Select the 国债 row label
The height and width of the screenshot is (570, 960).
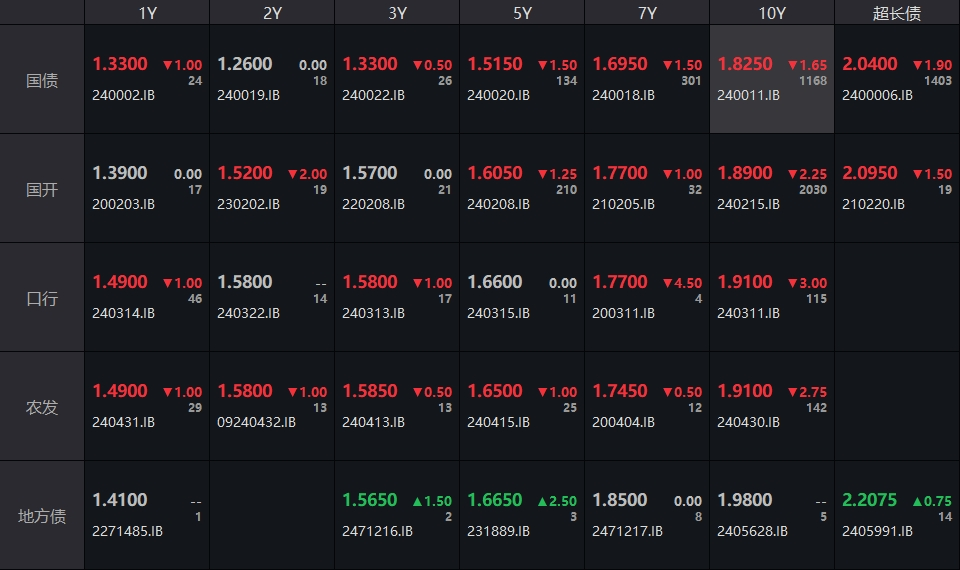coord(42,80)
